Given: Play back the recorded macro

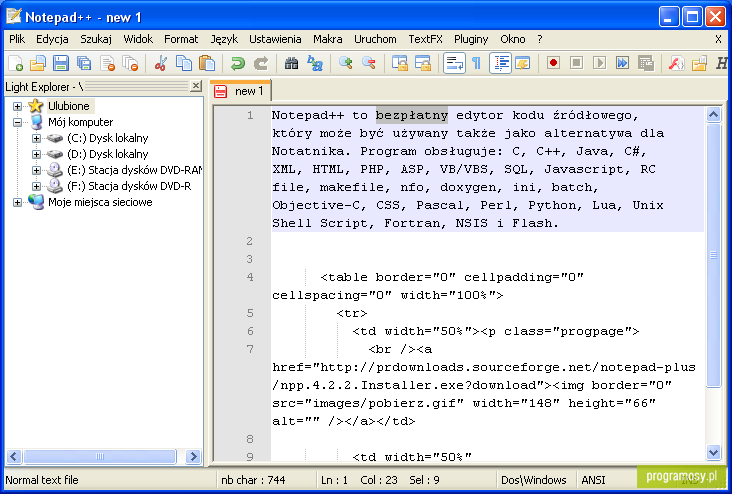Looking at the screenshot, I should tap(599, 63).
